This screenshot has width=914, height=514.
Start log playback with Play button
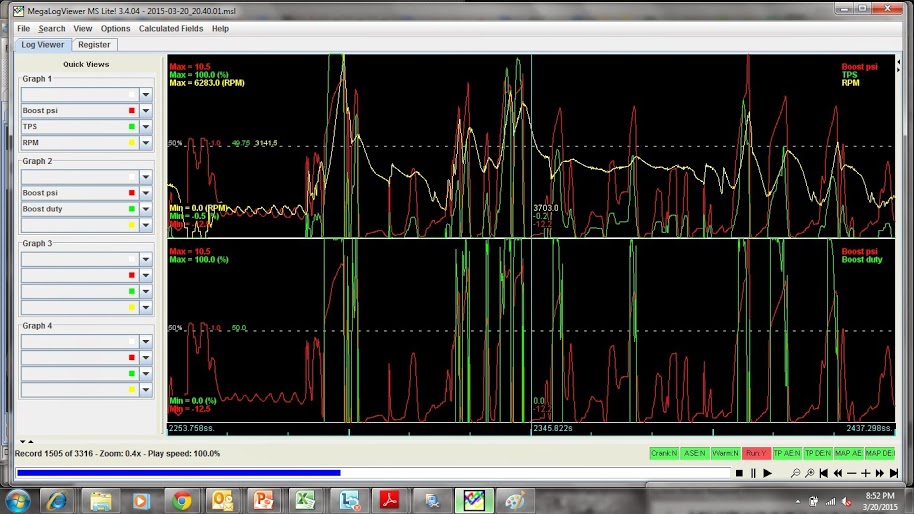point(767,473)
